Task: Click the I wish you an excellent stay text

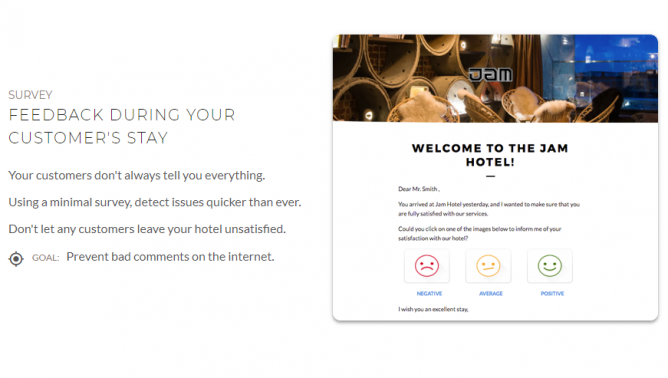Action: point(433,309)
